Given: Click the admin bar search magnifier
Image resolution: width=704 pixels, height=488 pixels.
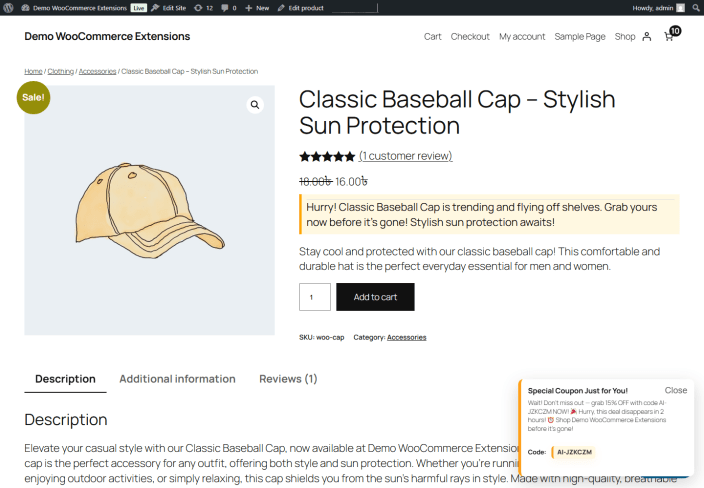Looking at the screenshot, I should [x=696, y=8].
